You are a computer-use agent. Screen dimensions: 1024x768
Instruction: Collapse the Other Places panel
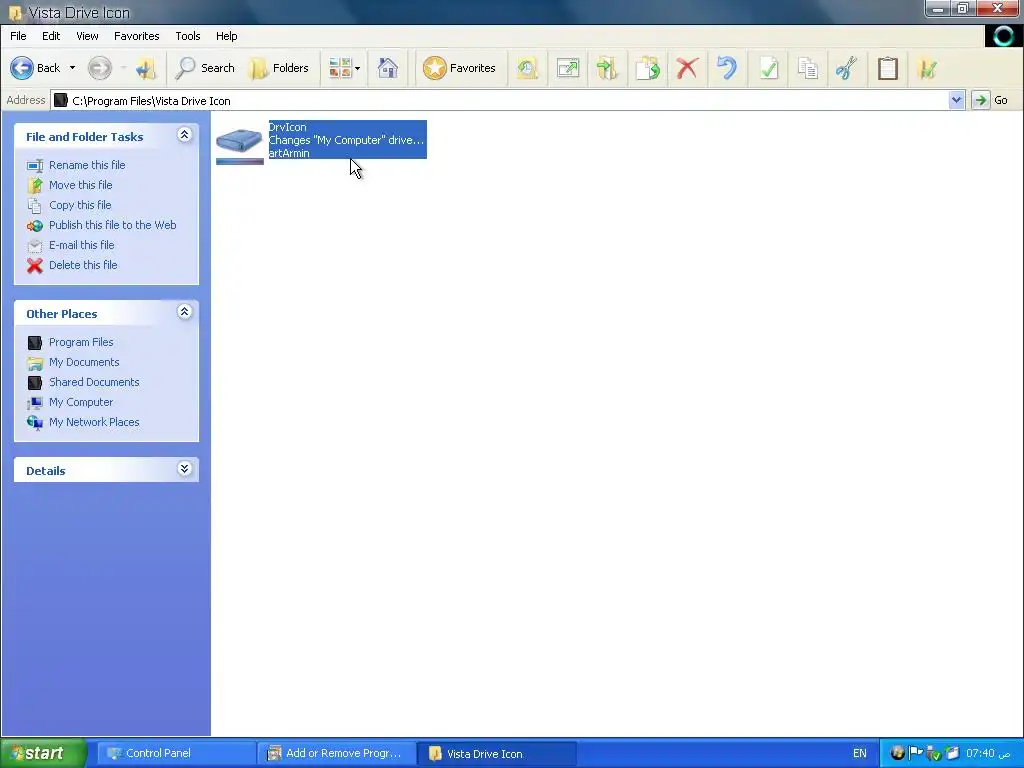(184, 312)
